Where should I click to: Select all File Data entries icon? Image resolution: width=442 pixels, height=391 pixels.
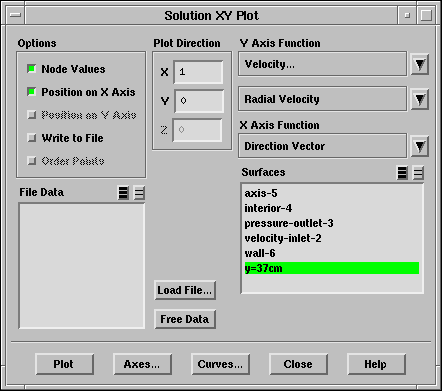pyautogui.click(x=123, y=193)
